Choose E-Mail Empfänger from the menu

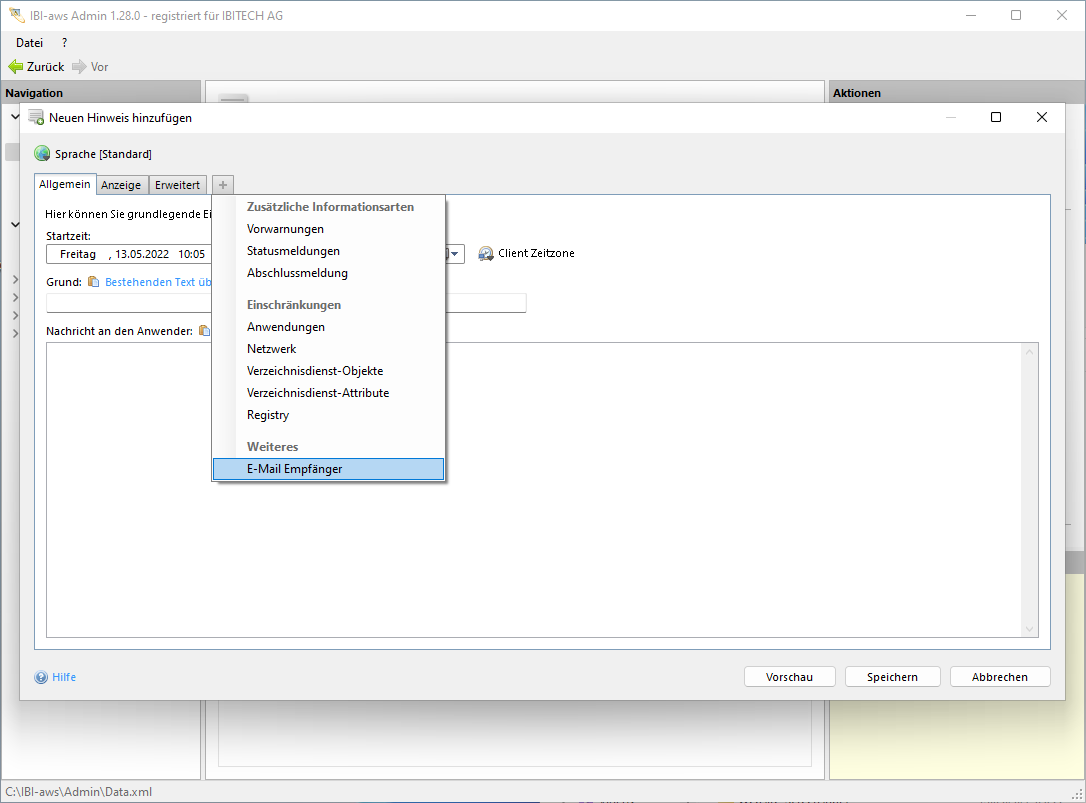294,469
